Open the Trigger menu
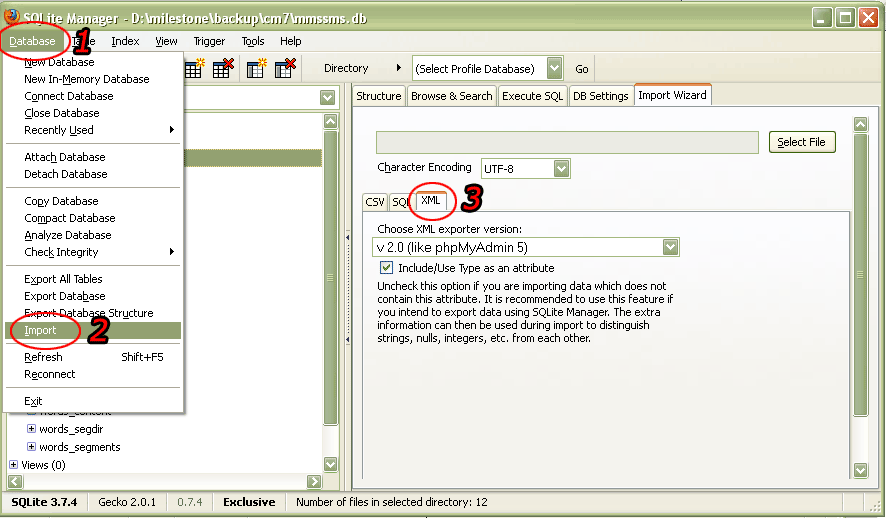The width and height of the screenshot is (886, 518). pyautogui.click(x=209, y=41)
